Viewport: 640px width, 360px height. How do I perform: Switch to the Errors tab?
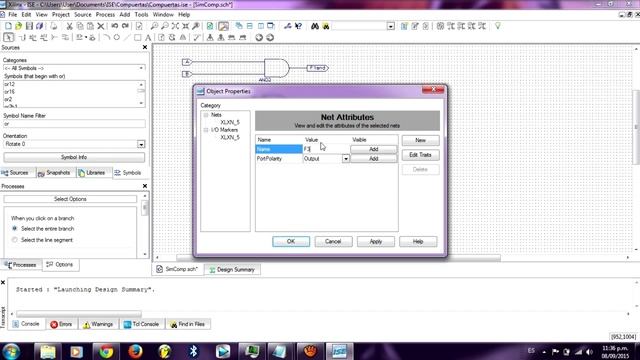(x=61, y=324)
